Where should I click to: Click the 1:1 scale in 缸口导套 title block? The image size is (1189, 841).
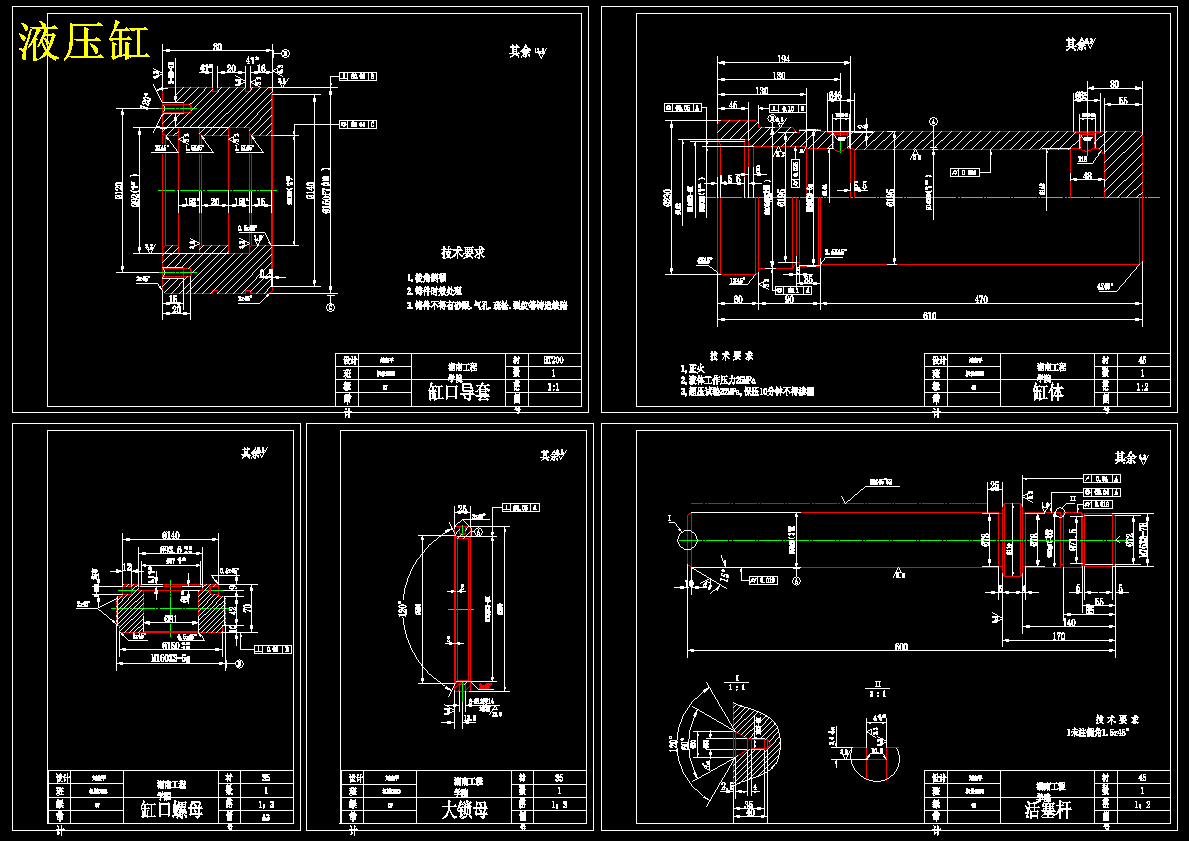click(554, 386)
